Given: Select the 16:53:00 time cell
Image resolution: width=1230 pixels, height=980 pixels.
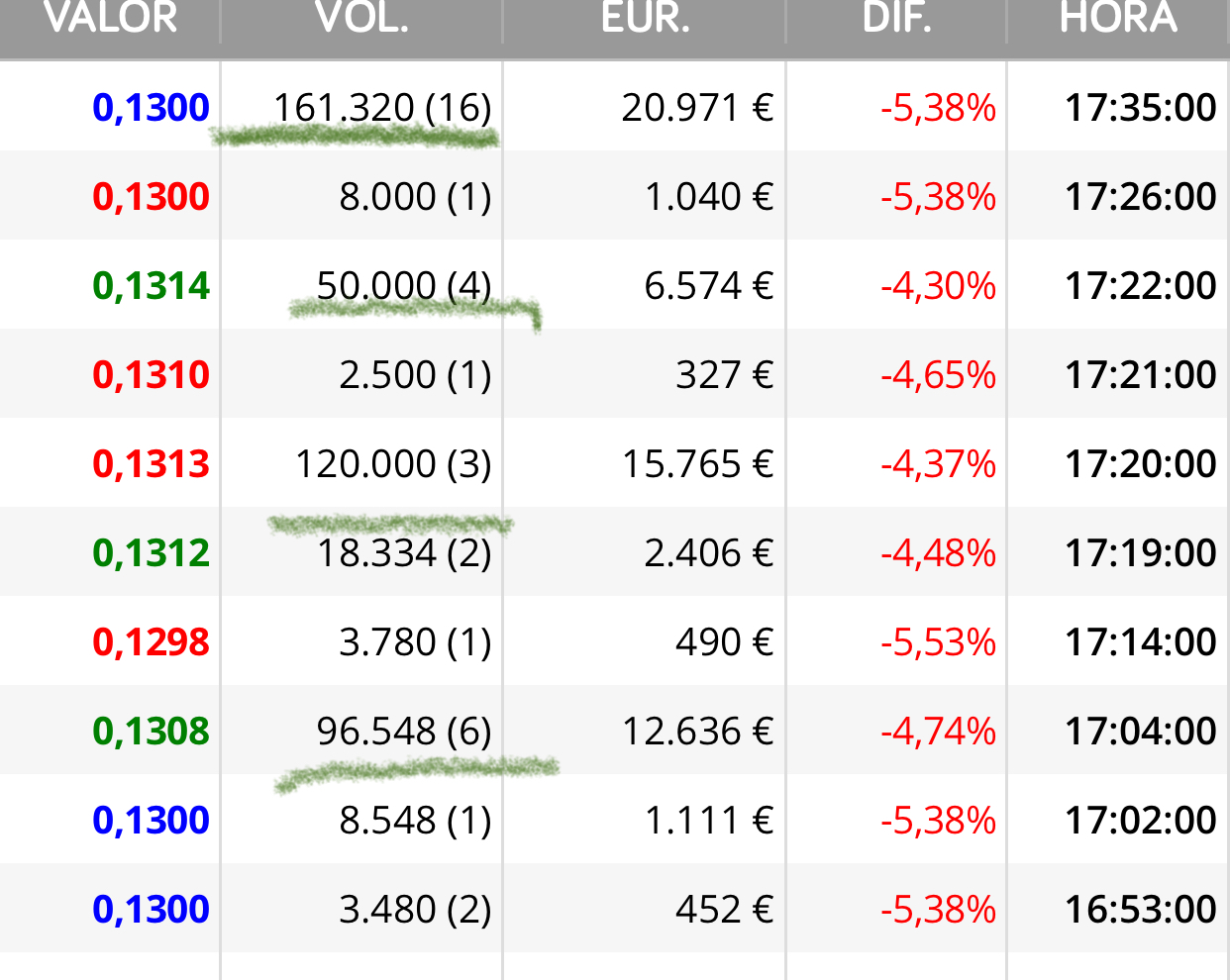Looking at the screenshot, I should point(1141,910).
